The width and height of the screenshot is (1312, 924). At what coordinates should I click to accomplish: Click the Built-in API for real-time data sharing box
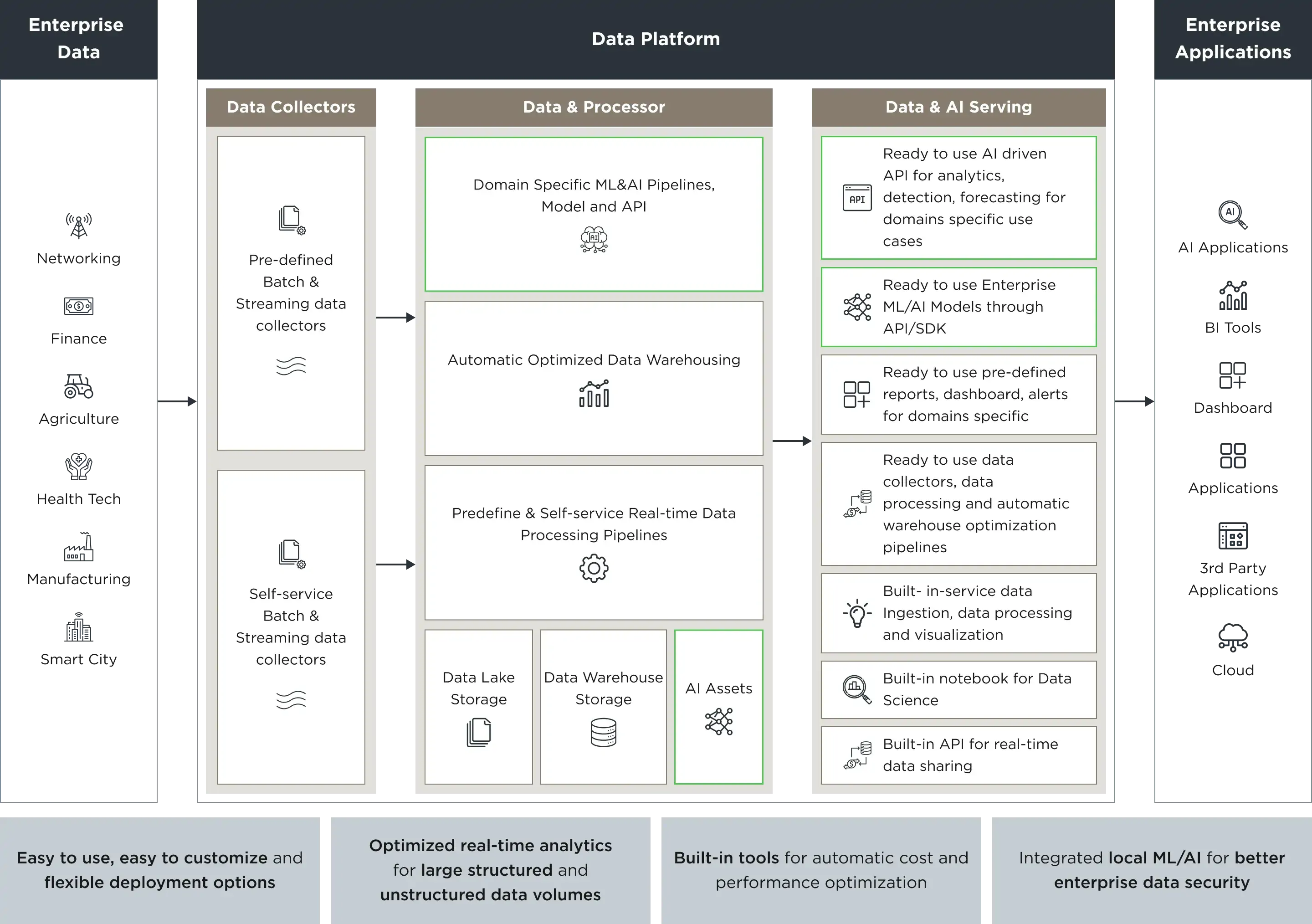pos(958,755)
